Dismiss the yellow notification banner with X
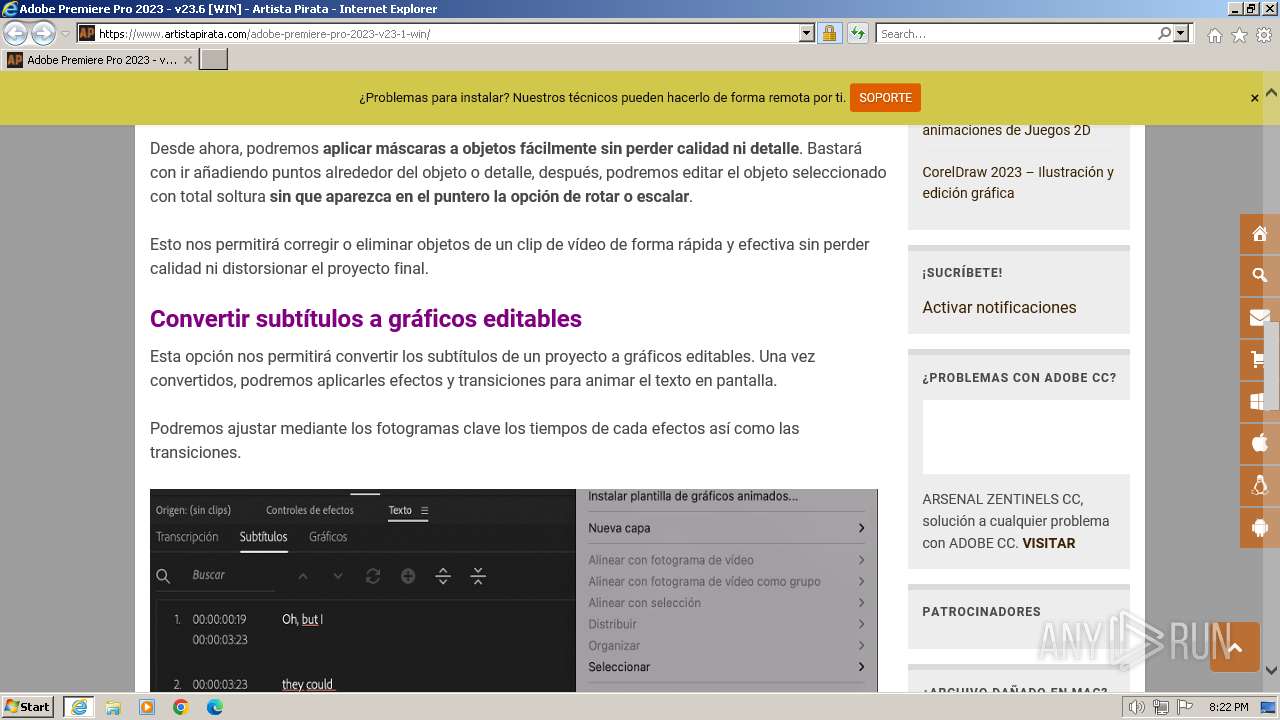 click(x=1254, y=98)
